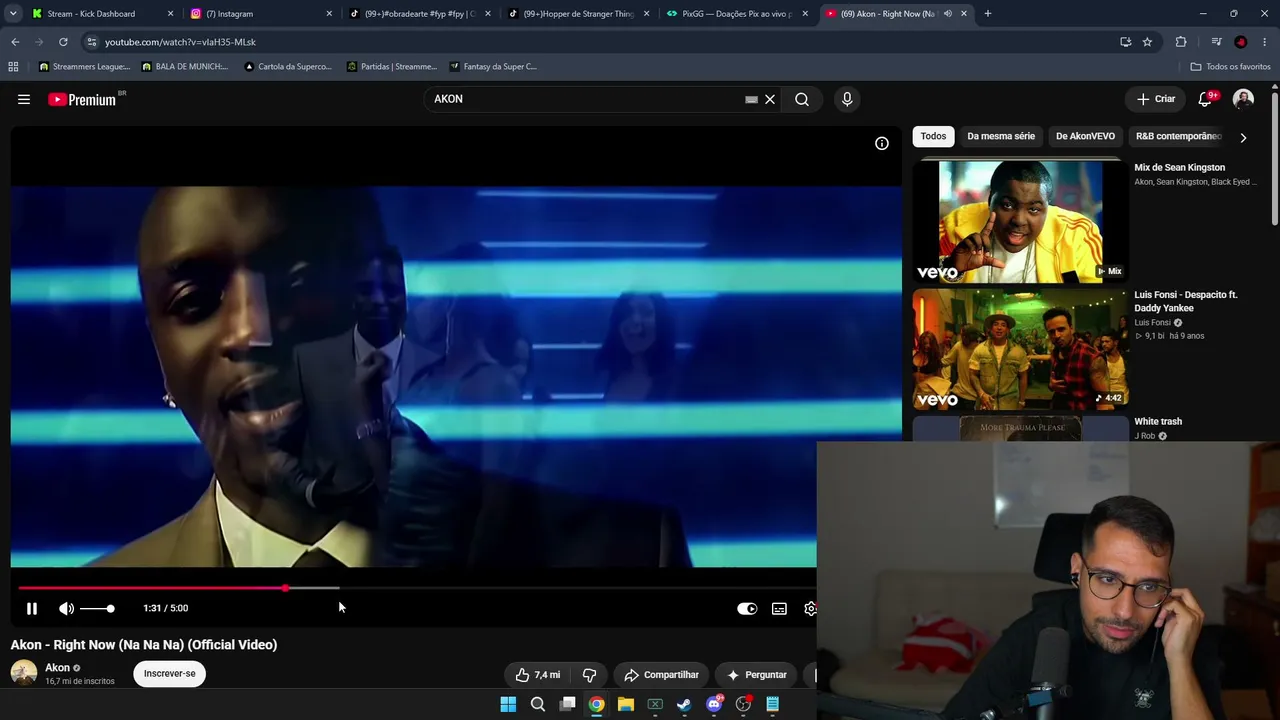The image size is (1280, 720).
Task: Clear the AKON search text
Action: (770, 99)
